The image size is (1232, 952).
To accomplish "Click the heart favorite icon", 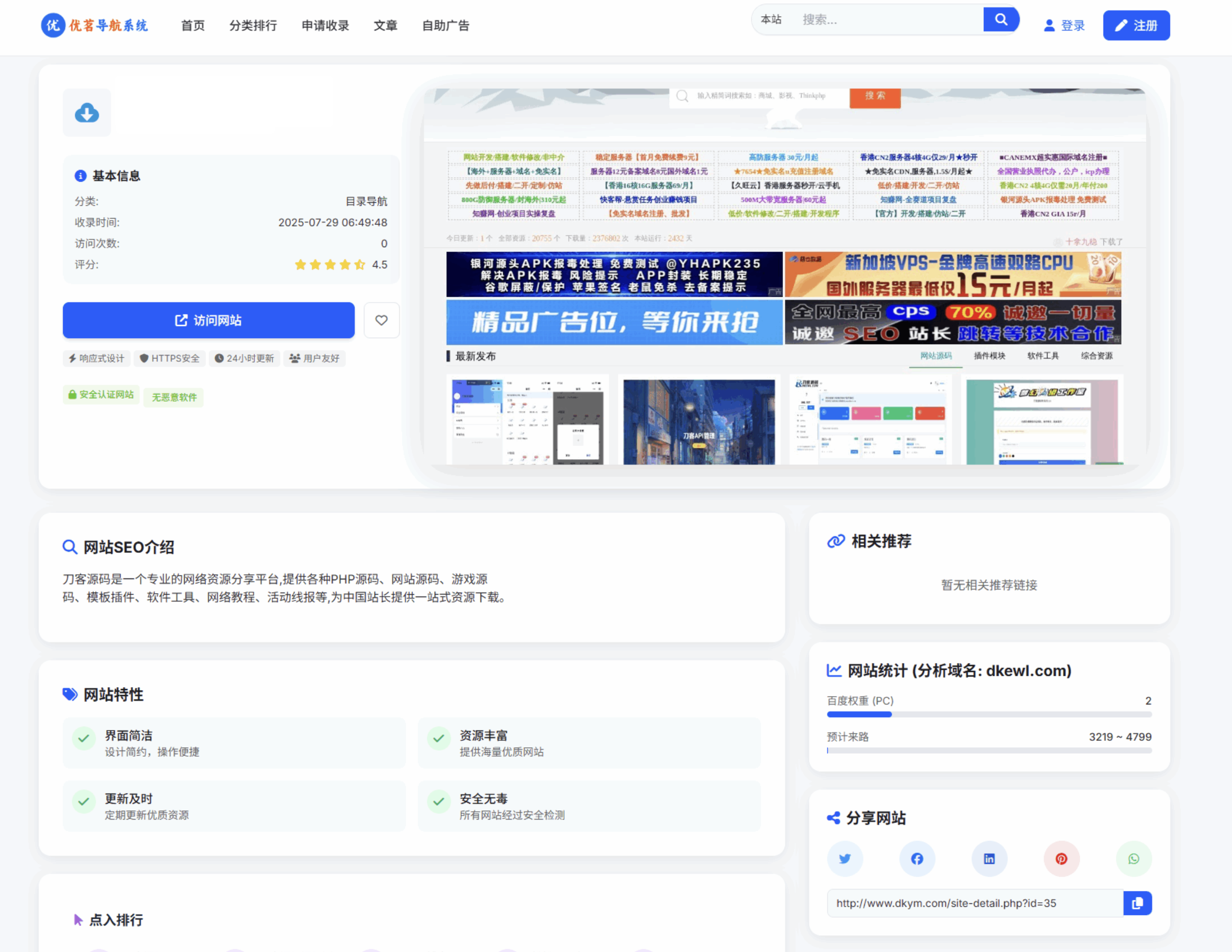I will [381, 320].
